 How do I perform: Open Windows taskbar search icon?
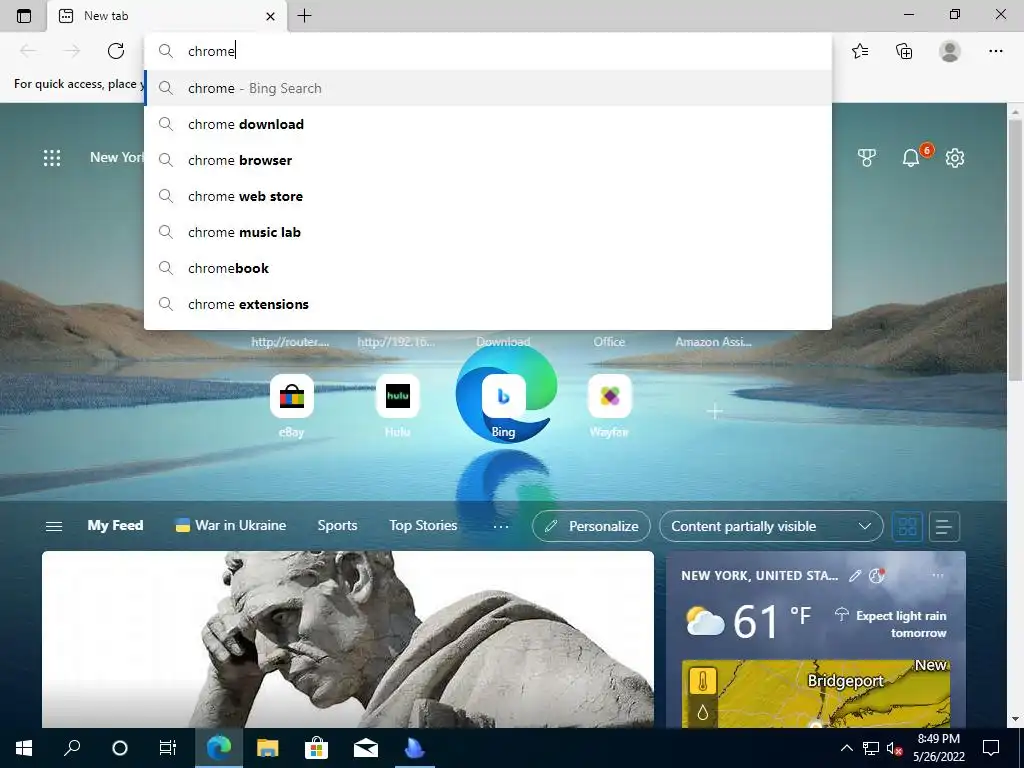(72, 748)
